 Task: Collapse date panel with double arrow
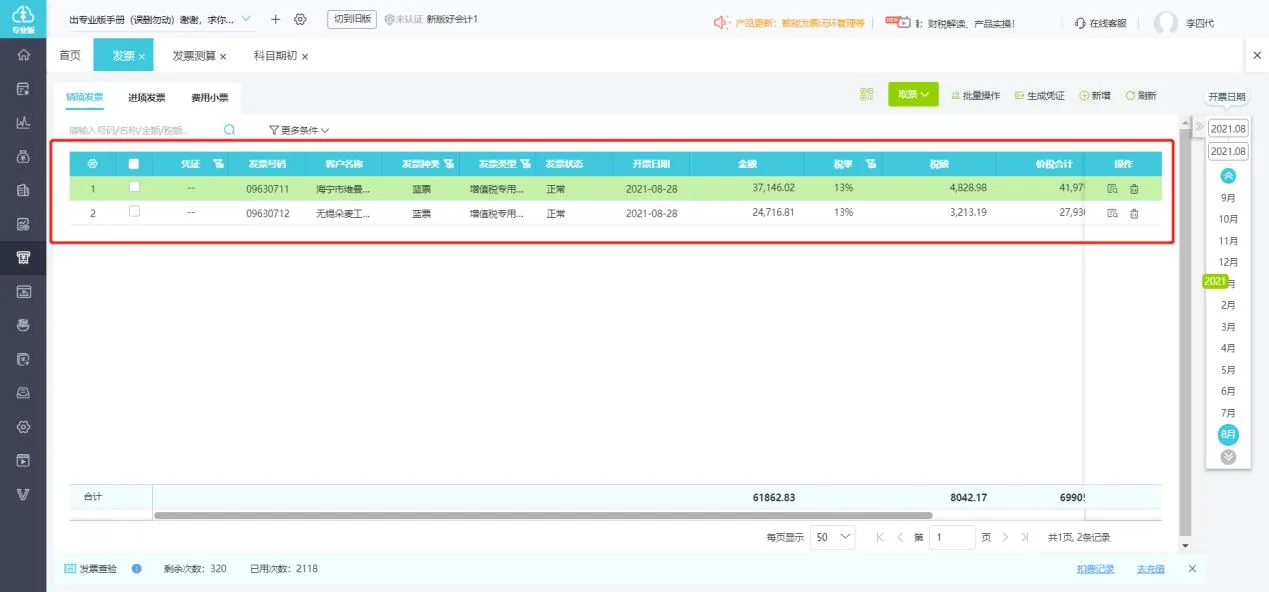[x=1200, y=127]
